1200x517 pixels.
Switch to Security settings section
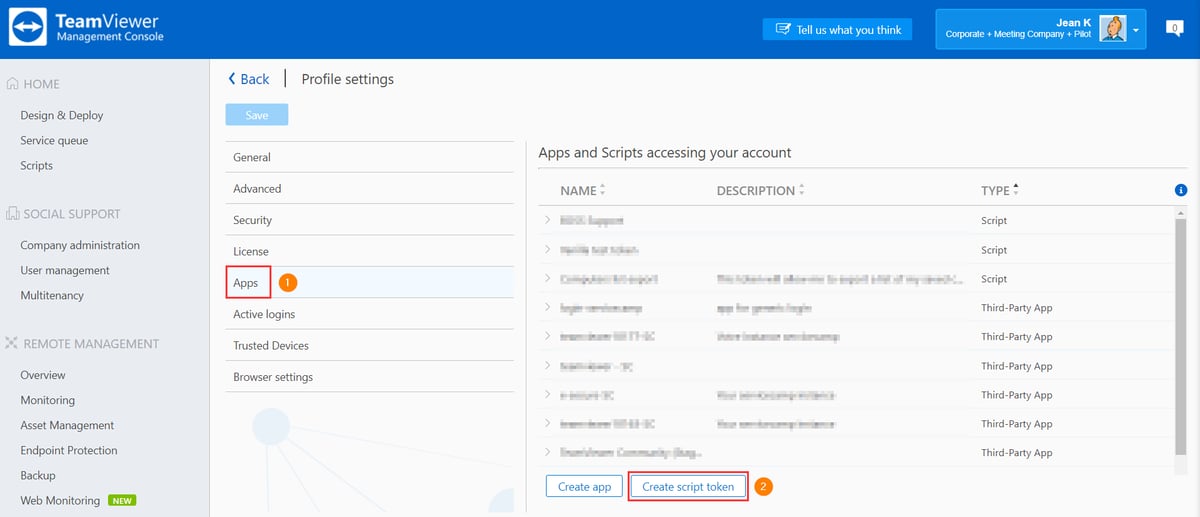pyautogui.click(x=252, y=220)
